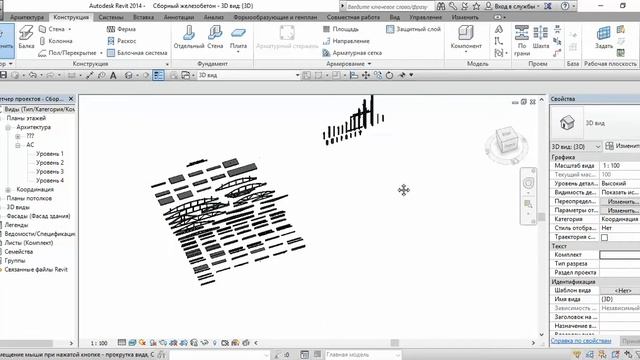Open the Управление ribbon tab
This screenshot has width=640, height=360.
click(425, 18)
